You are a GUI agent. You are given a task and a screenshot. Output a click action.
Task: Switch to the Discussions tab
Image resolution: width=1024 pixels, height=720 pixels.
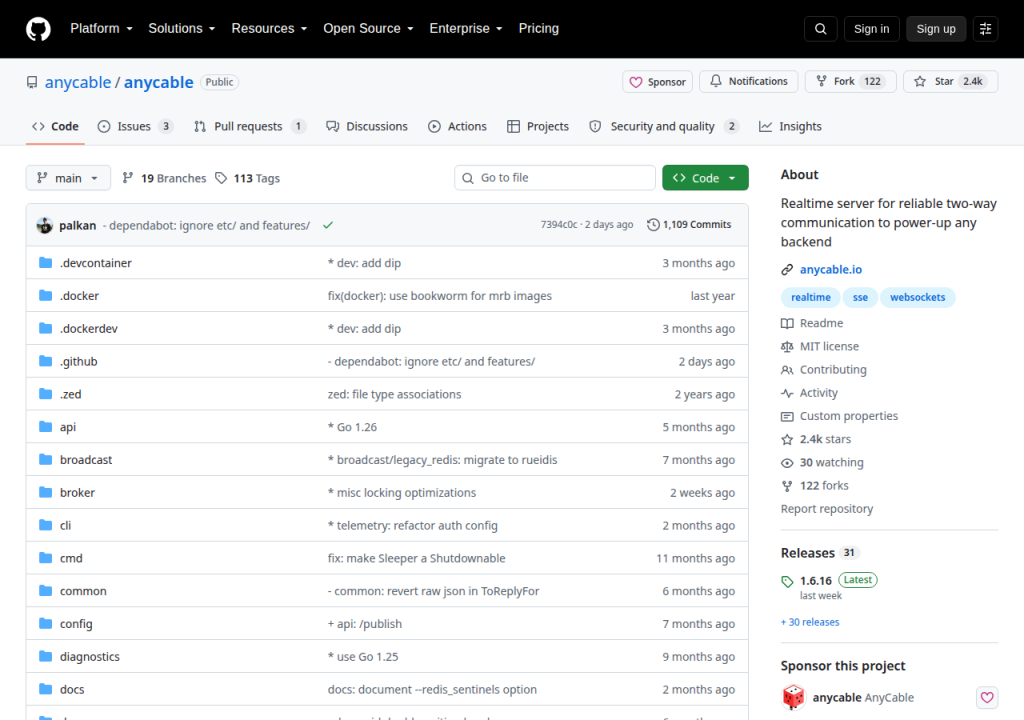click(367, 126)
